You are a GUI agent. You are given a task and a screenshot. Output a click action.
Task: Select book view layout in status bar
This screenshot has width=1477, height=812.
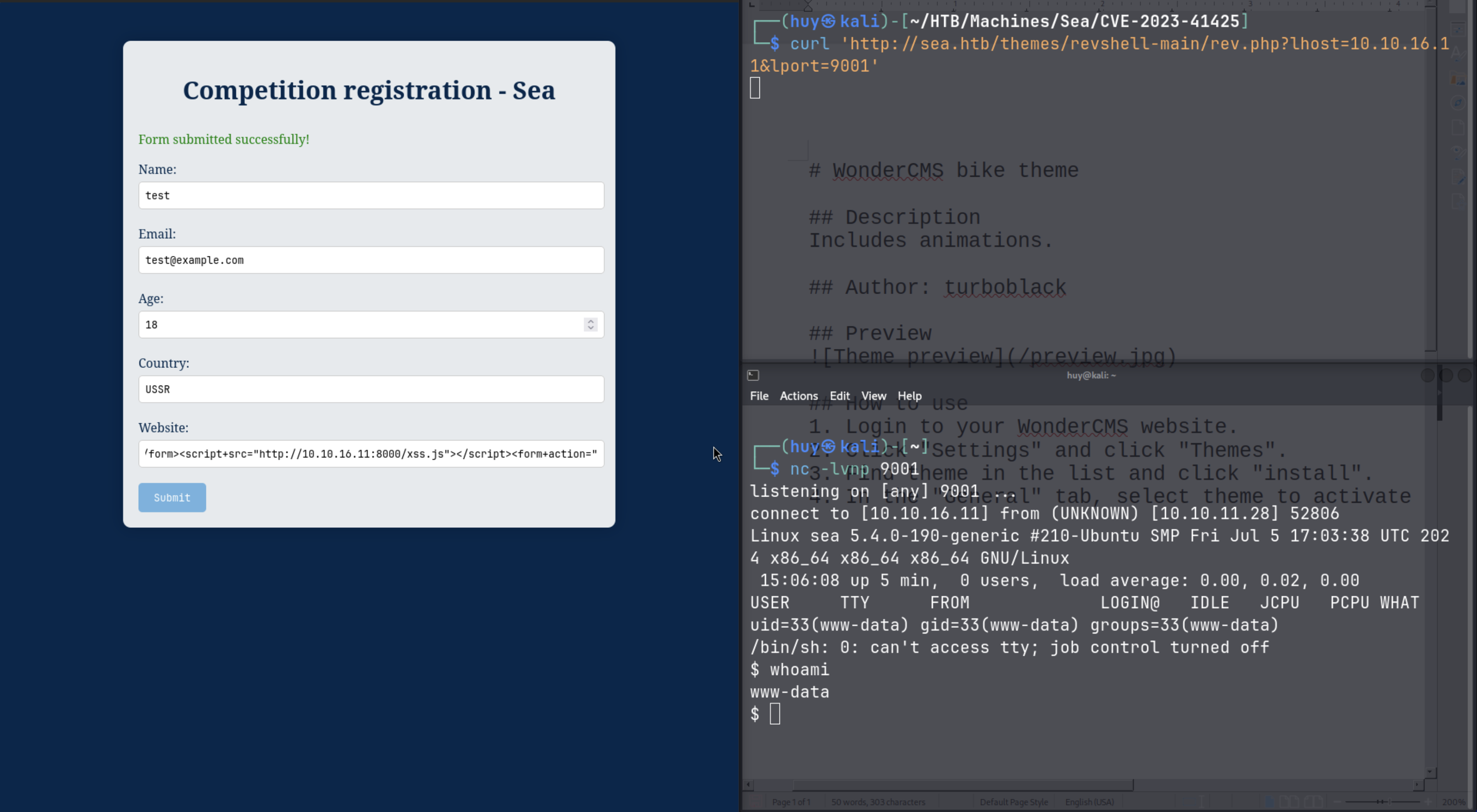pos(1314,802)
